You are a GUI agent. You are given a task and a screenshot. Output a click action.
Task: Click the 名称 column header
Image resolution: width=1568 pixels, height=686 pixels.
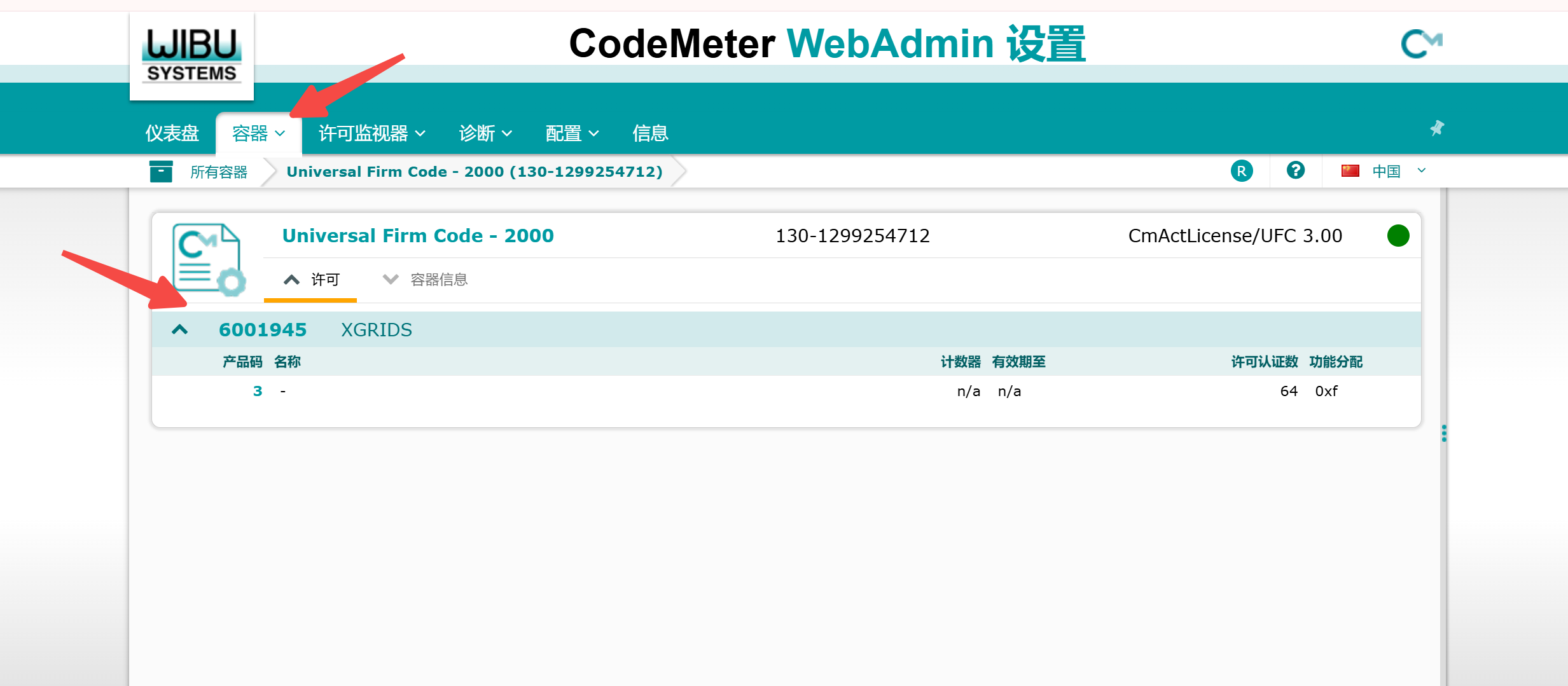tap(288, 362)
